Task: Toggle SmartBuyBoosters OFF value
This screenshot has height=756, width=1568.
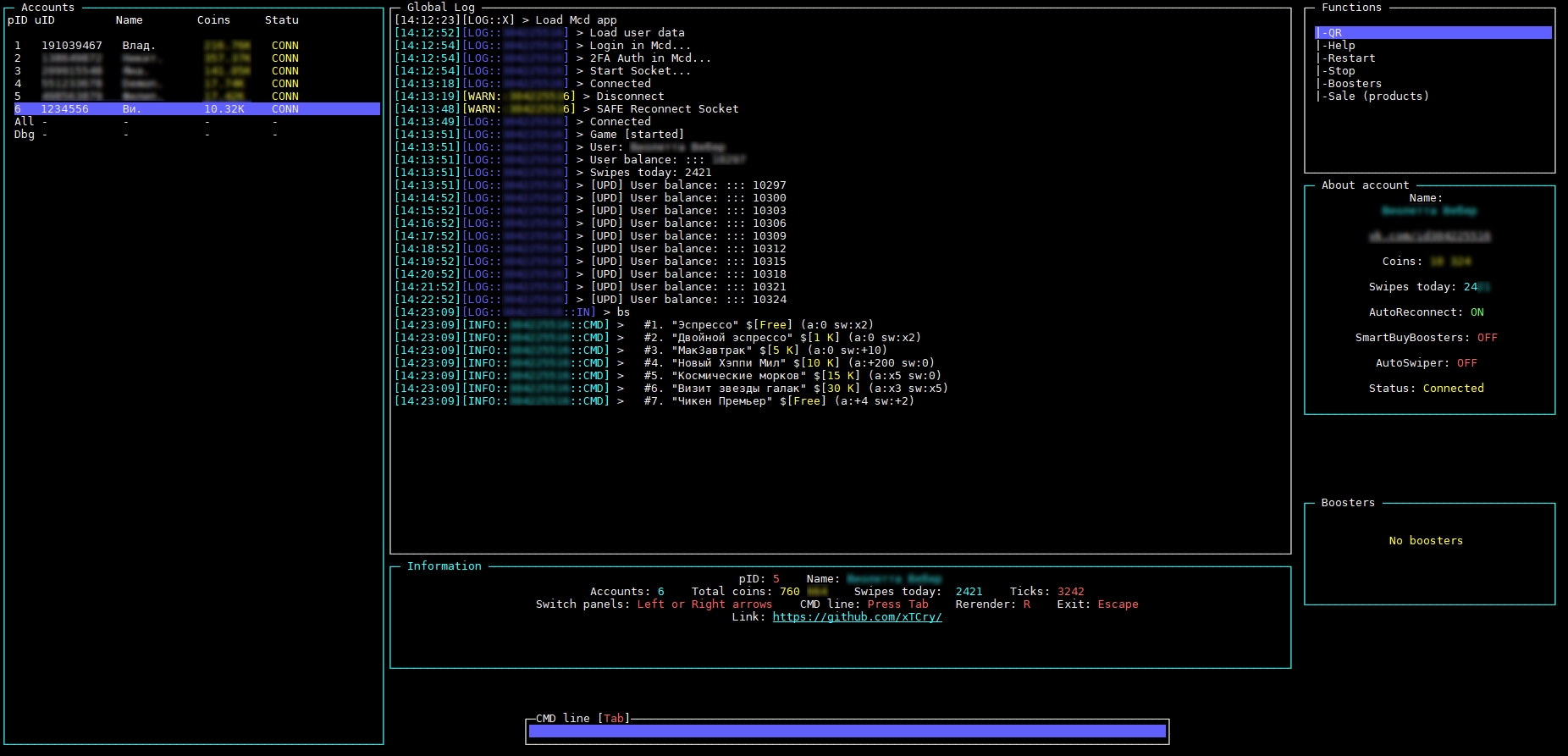Action: (1487, 338)
